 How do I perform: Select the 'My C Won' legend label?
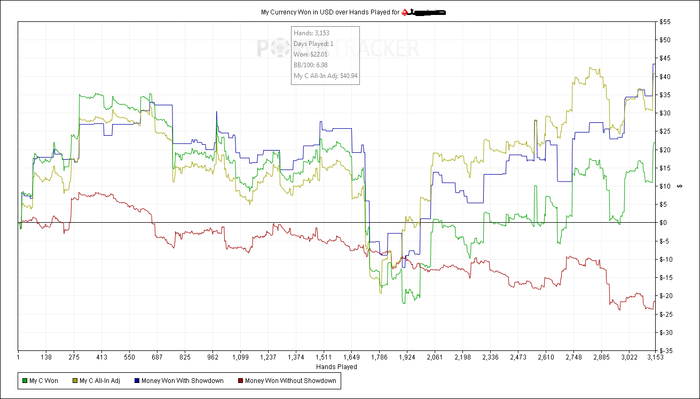coord(44,381)
